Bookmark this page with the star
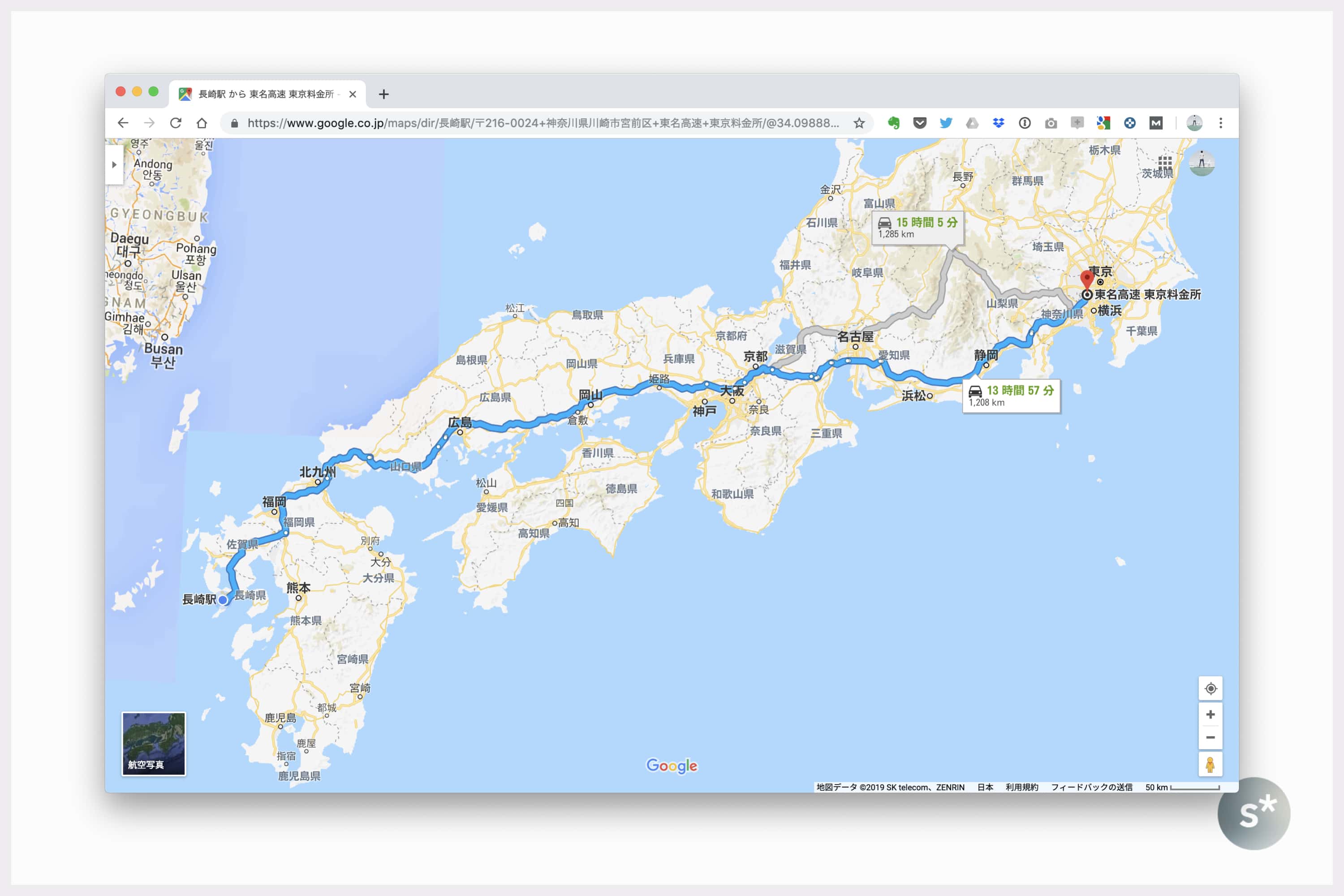This screenshot has width=1344, height=896. (x=859, y=123)
